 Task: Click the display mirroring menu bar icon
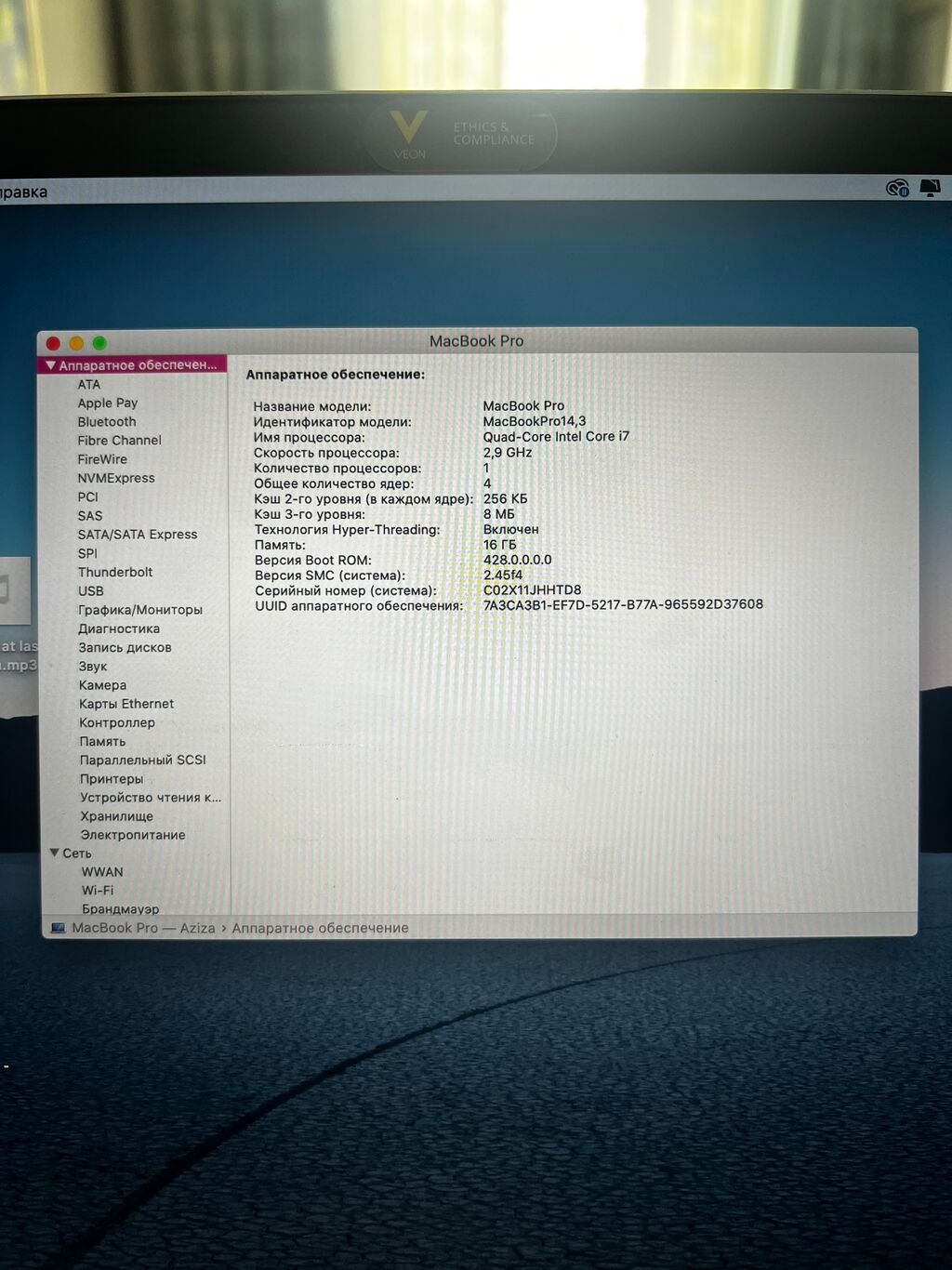click(x=930, y=189)
